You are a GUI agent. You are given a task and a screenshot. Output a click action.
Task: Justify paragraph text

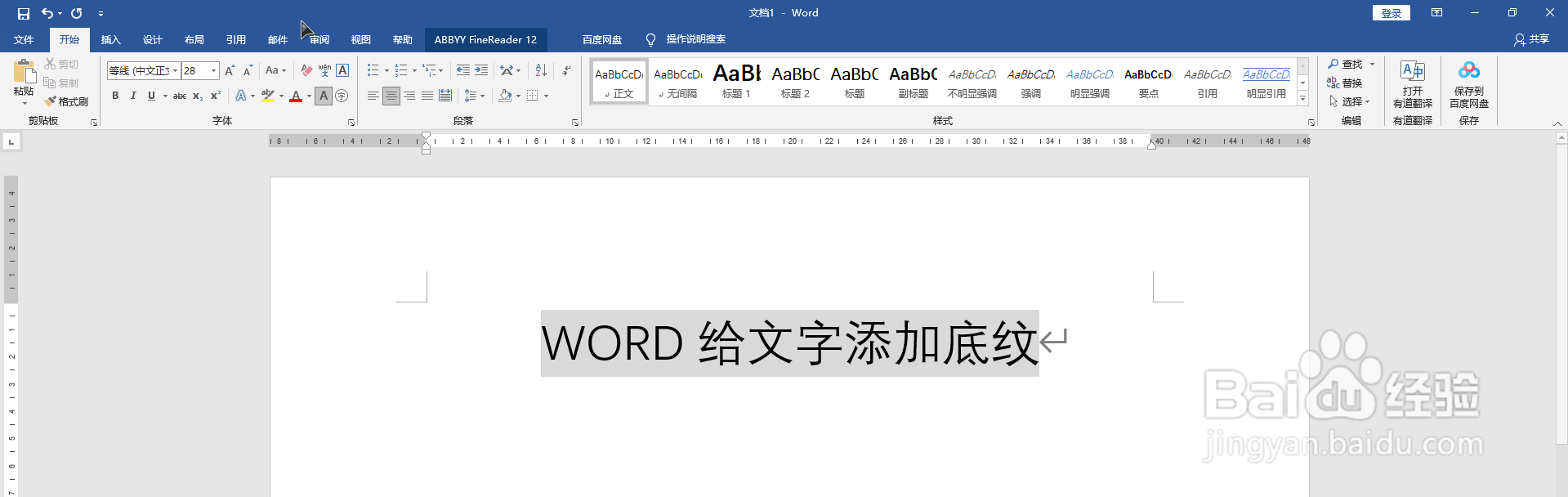click(x=427, y=96)
